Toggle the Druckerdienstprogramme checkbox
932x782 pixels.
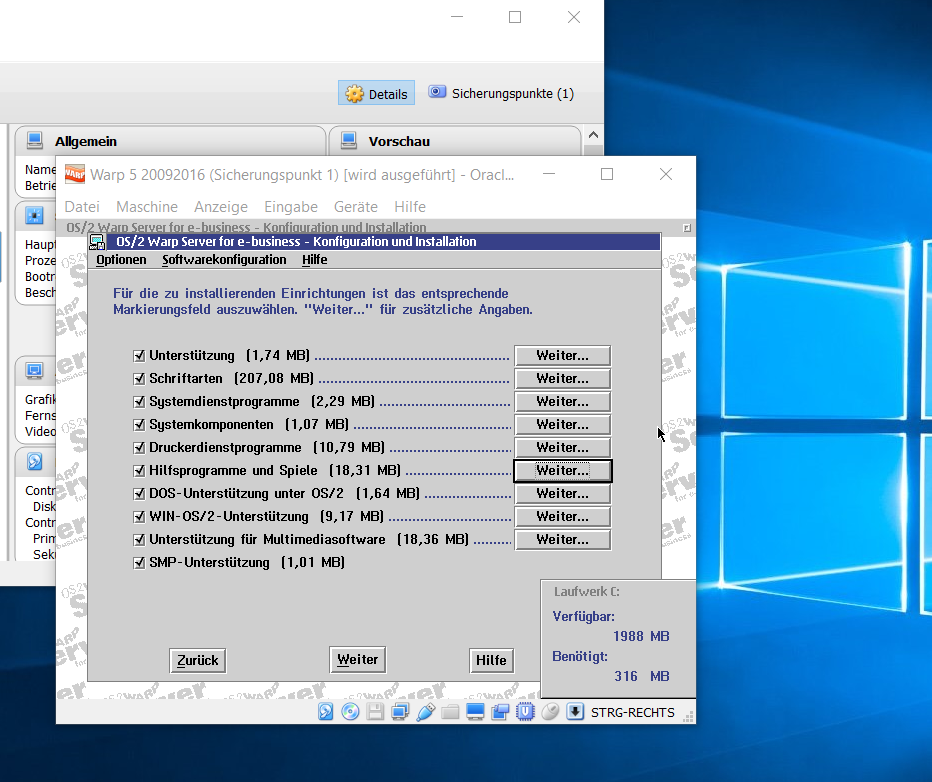coord(139,447)
